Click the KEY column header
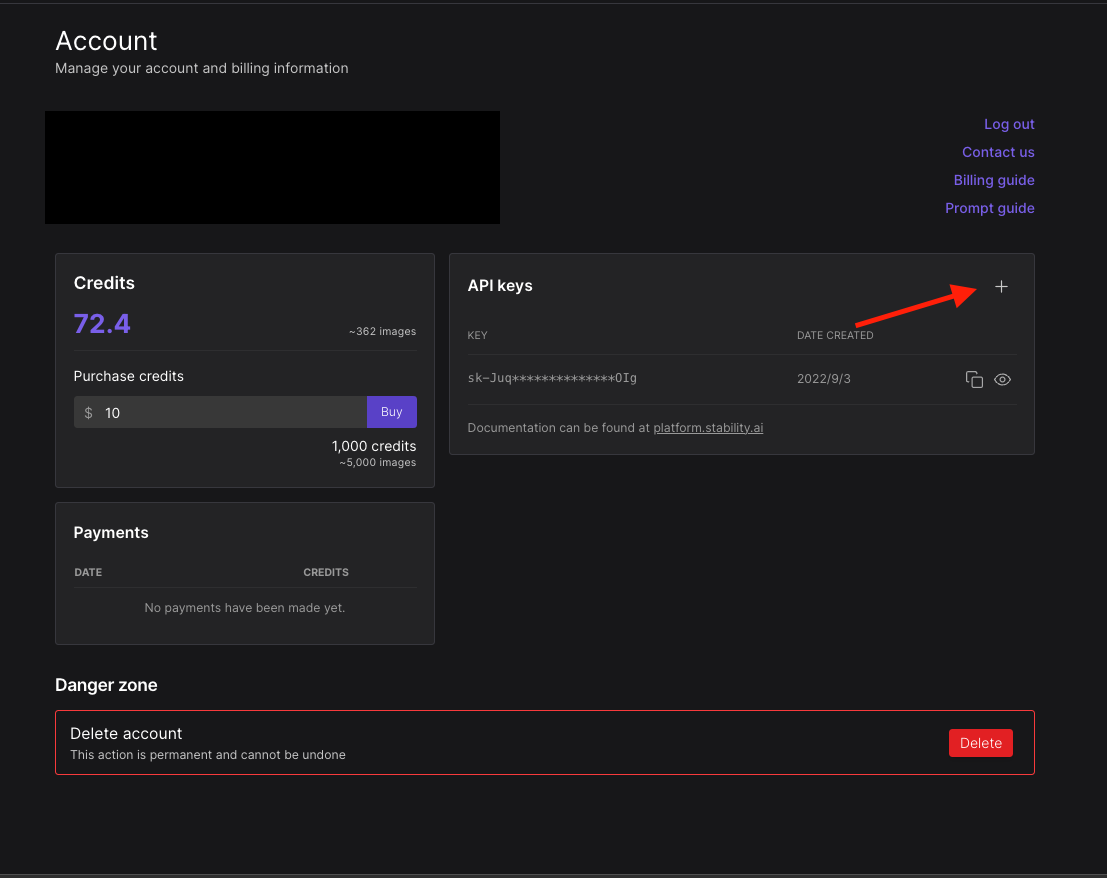The height and width of the screenshot is (878, 1107). point(478,335)
